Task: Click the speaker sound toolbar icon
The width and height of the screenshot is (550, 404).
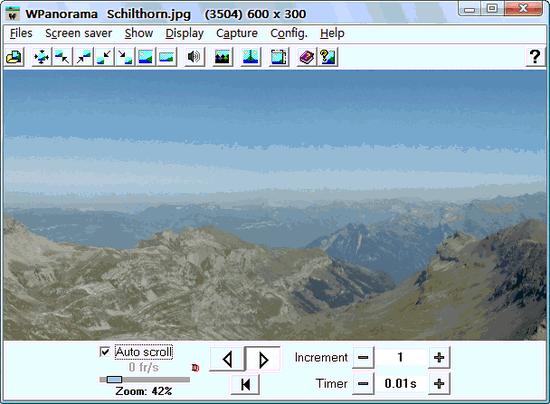Action: click(x=194, y=56)
